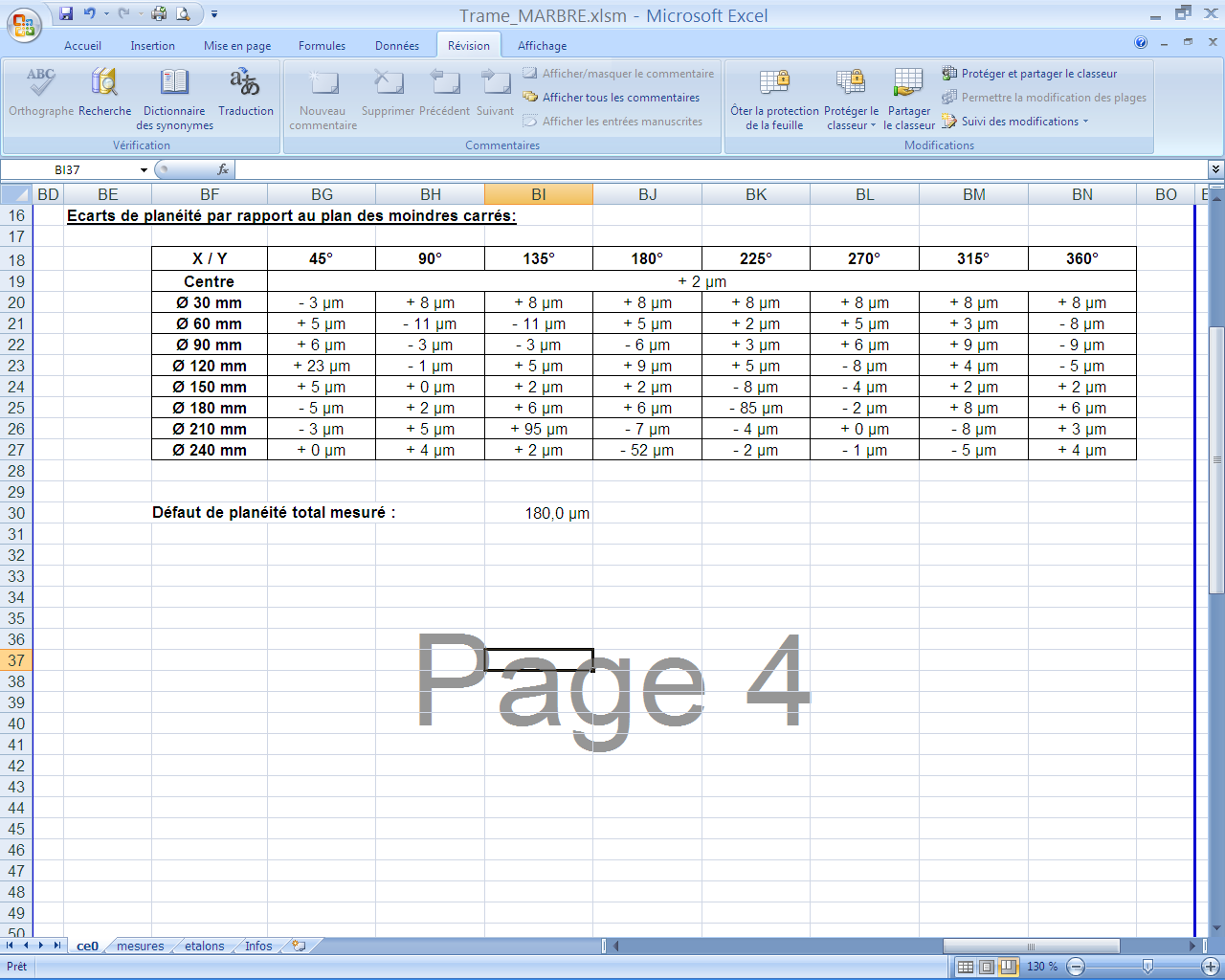Image resolution: width=1225 pixels, height=980 pixels.
Task: Open the Excel help question mark icon
Action: [1141, 43]
